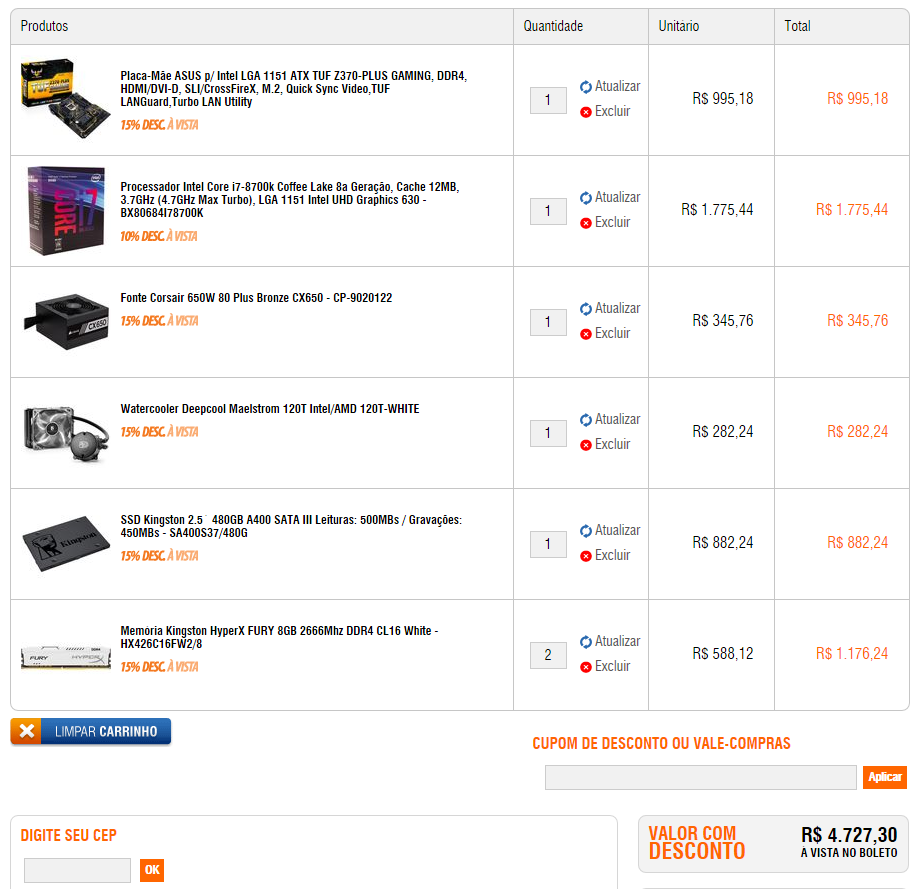Focus the discount coupon input field

(x=700, y=777)
